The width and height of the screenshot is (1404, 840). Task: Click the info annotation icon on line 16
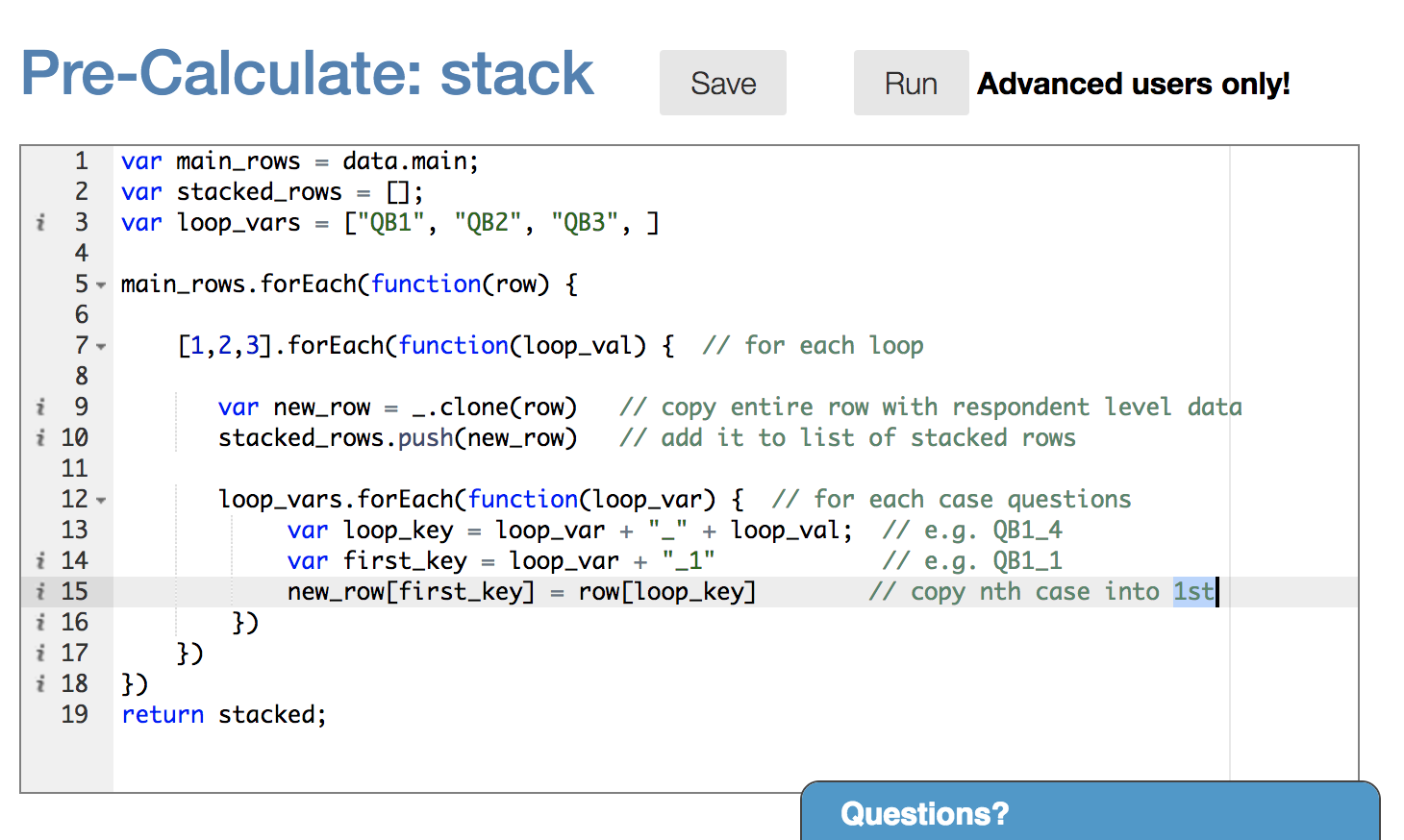(40, 623)
